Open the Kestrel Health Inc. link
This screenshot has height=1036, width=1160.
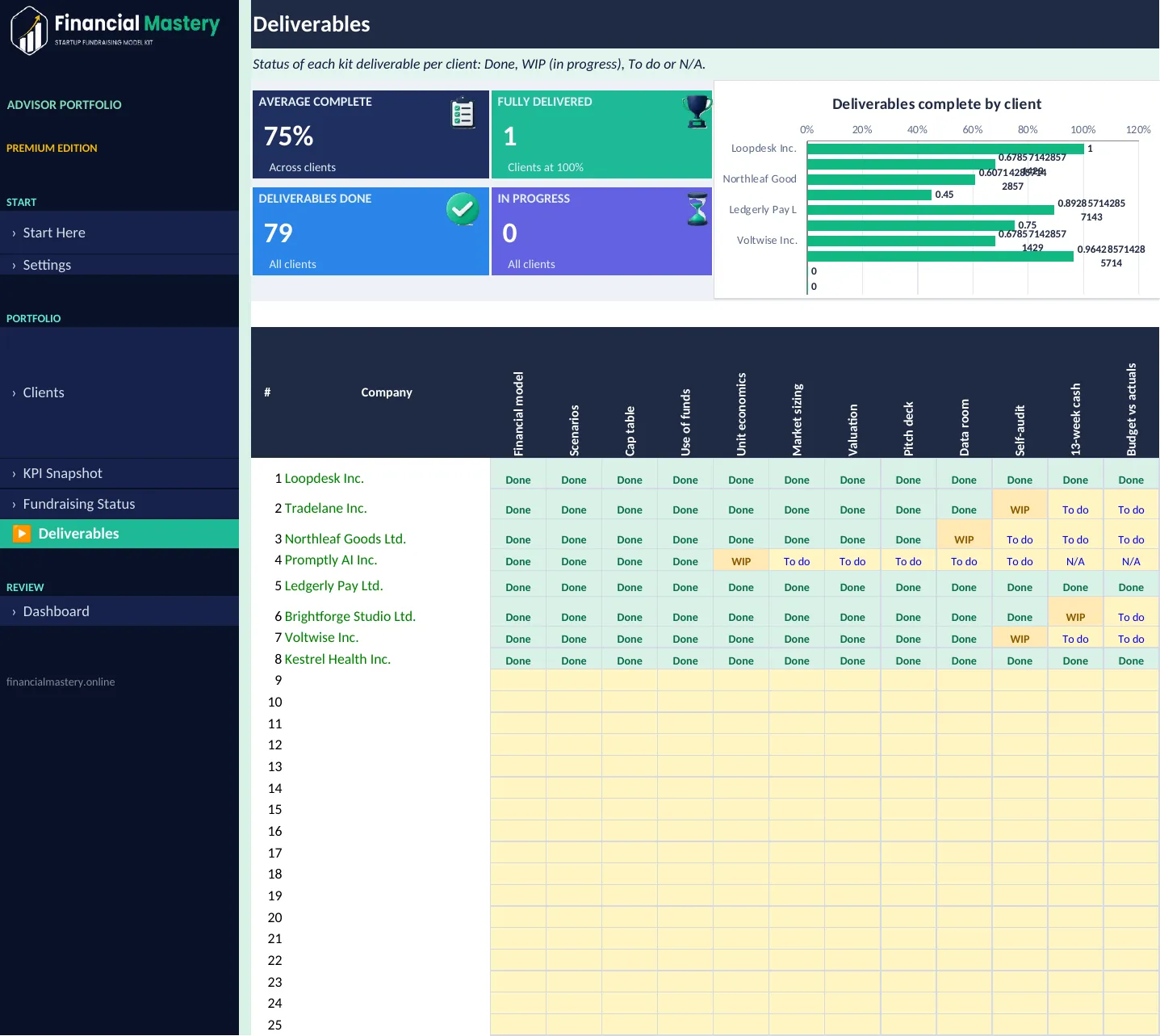tap(337, 659)
